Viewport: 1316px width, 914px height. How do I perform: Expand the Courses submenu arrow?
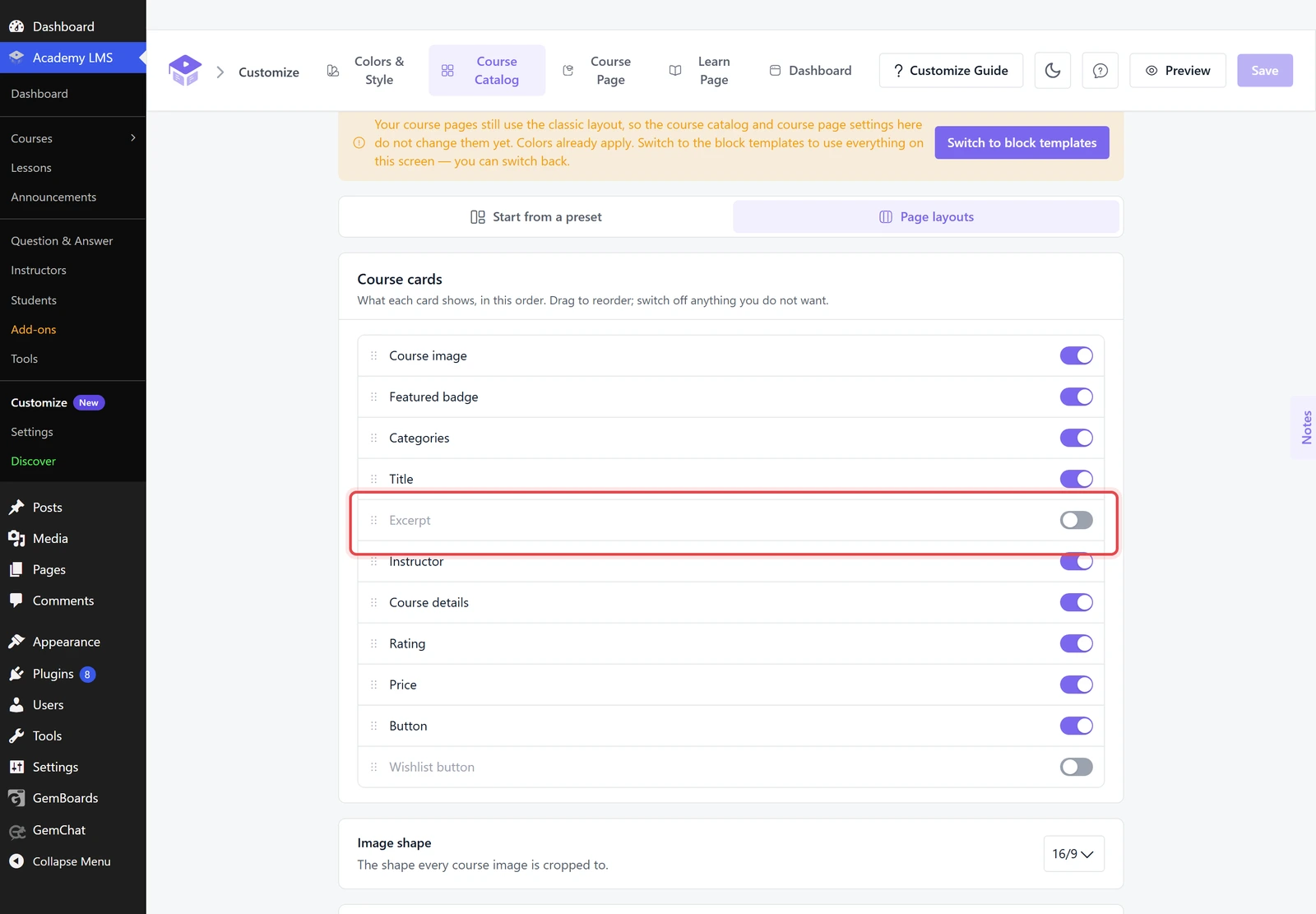point(133,138)
